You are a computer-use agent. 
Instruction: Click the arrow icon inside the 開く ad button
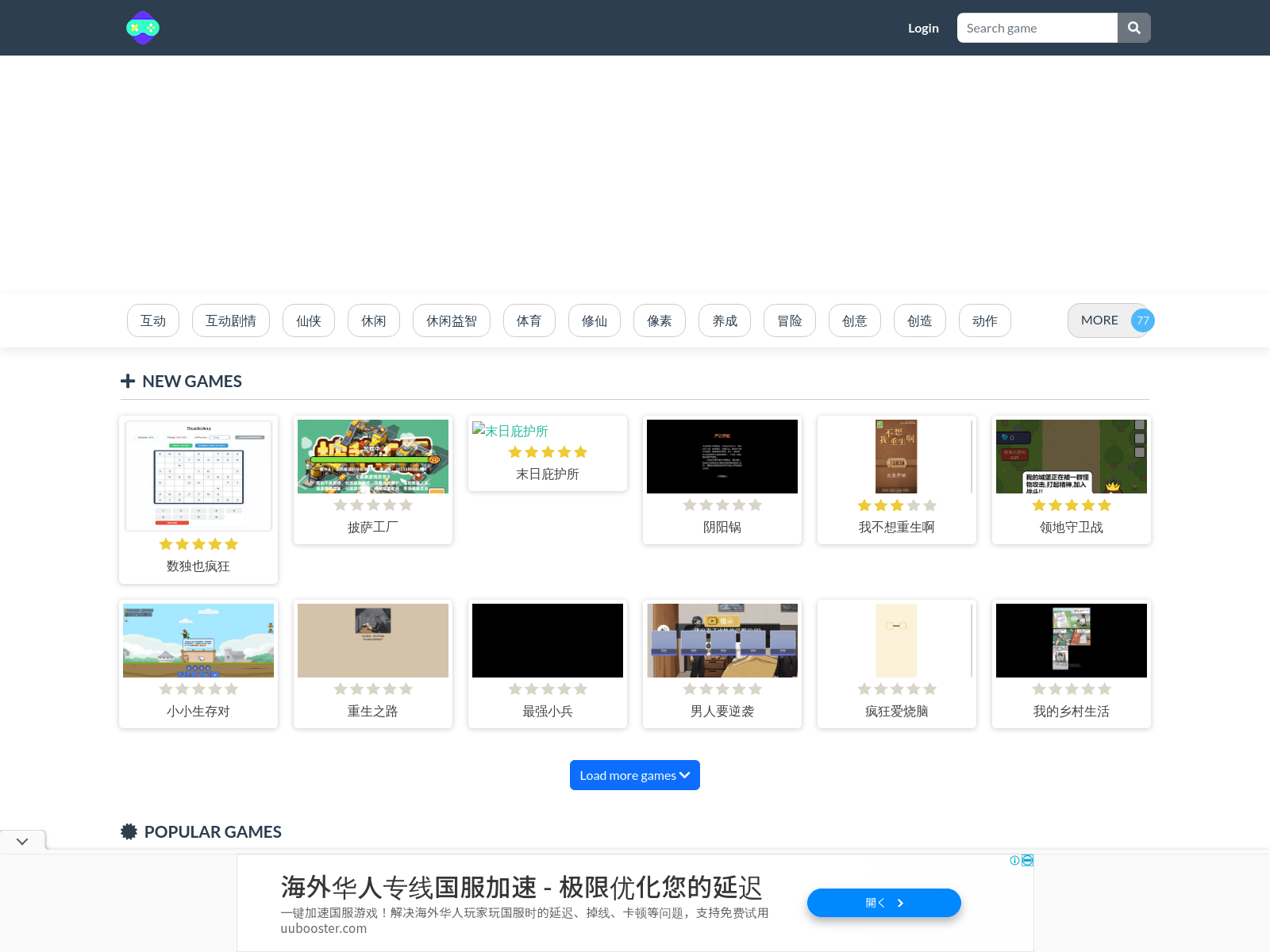901,903
